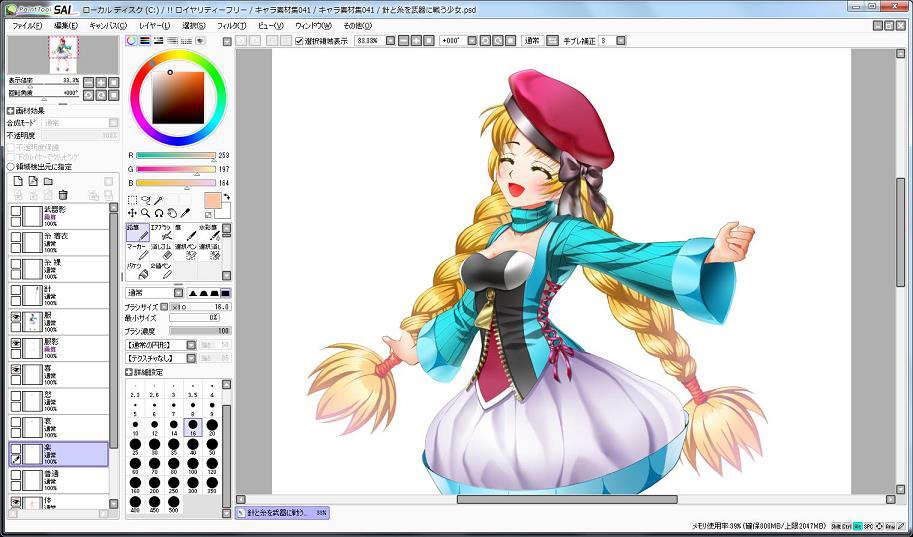The image size is (913, 537).
Task: Open the フィルタ(T) menu
Action: (231, 25)
